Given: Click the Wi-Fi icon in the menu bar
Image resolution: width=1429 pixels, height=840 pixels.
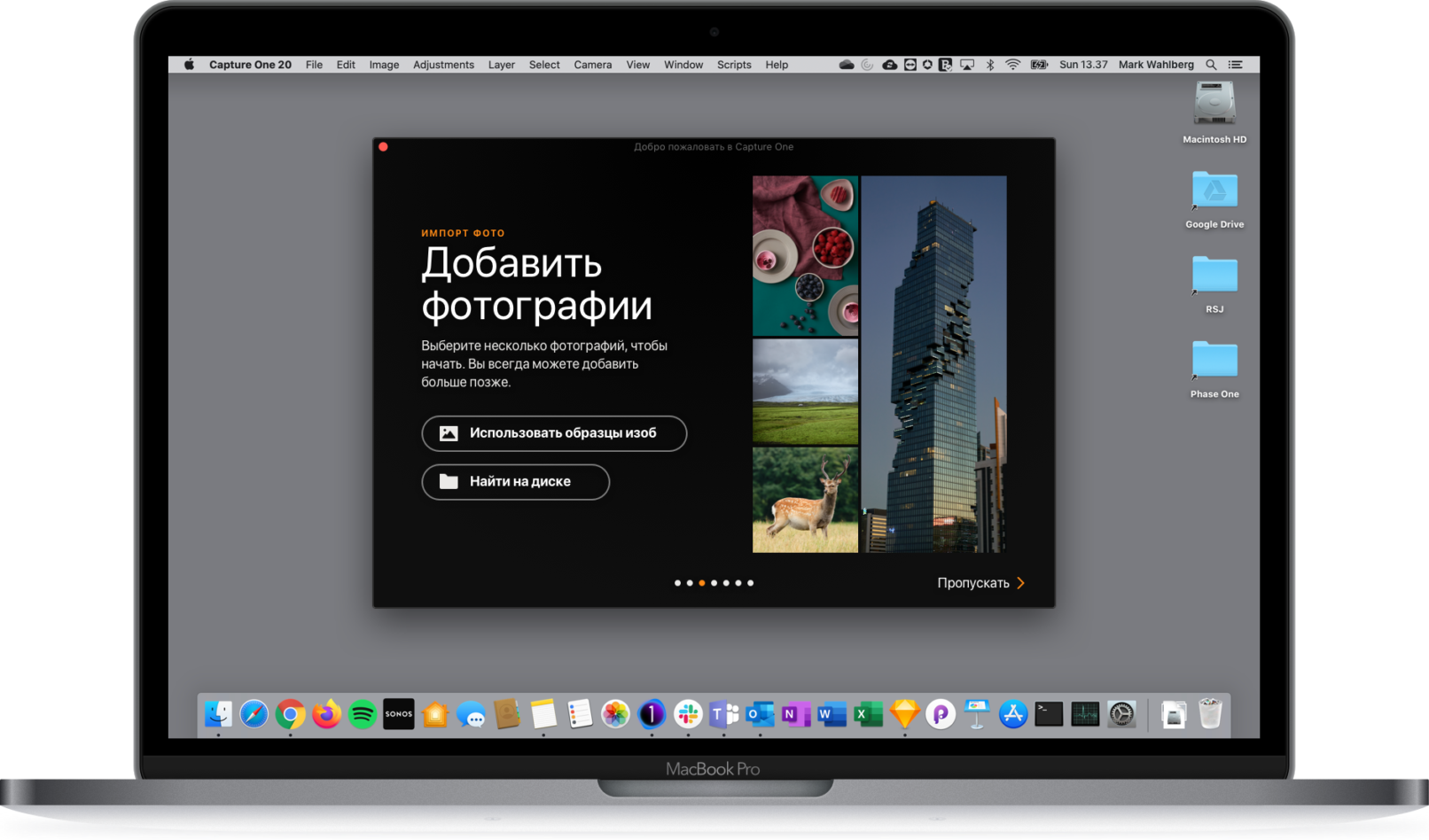Looking at the screenshot, I should (x=1011, y=64).
